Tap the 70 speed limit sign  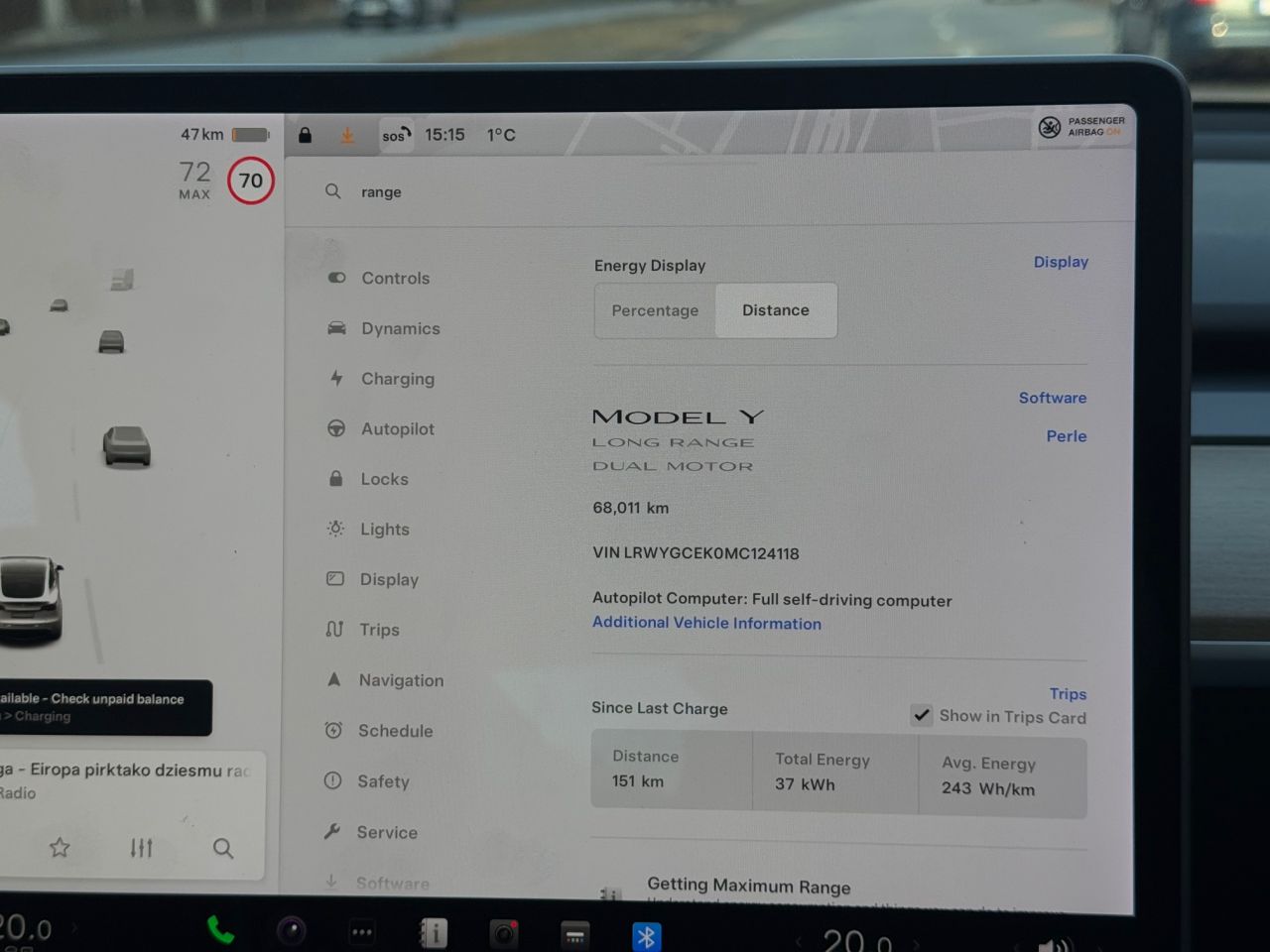(x=251, y=180)
